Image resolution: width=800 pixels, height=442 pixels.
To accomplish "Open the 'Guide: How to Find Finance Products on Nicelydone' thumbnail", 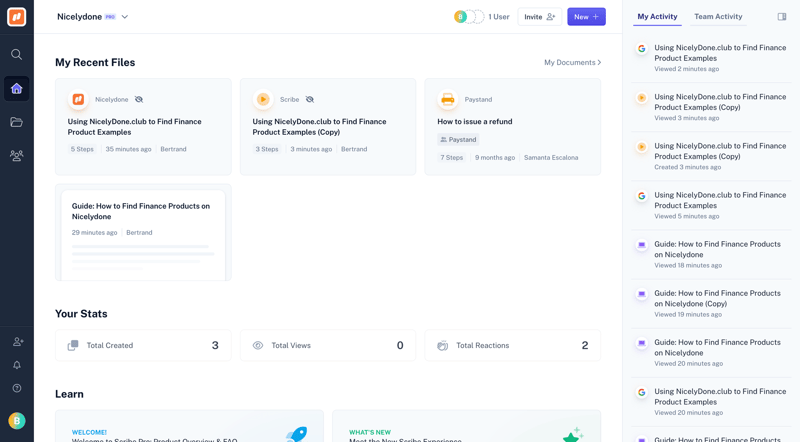I will [x=143, y=233].
